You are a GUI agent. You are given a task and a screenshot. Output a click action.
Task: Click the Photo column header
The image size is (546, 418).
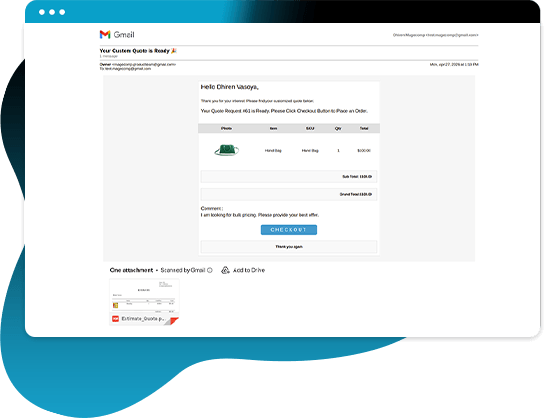coord(226,129)
